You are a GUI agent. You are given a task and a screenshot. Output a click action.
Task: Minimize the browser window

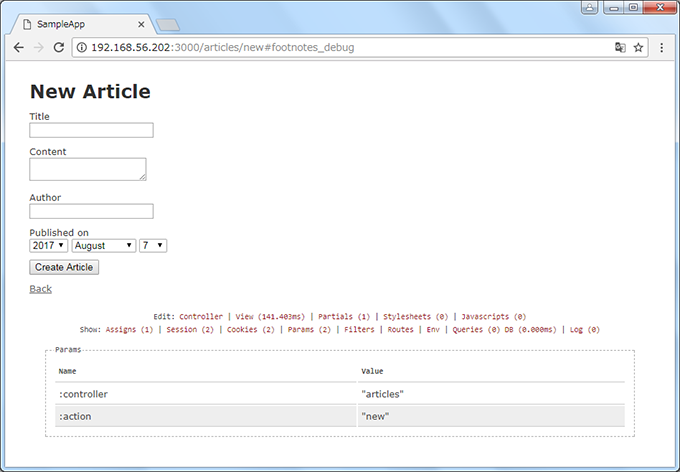click(x=614, y=7)
